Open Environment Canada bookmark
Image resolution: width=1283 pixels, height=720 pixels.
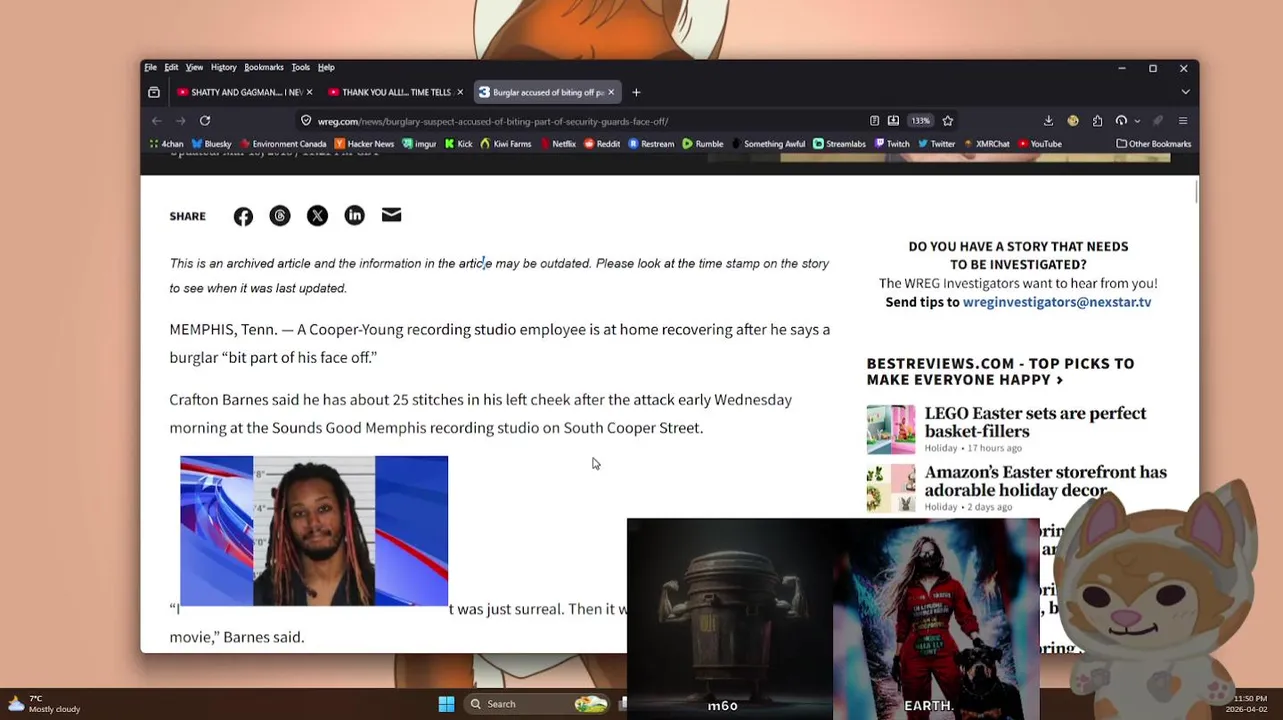click(x=283, y=144)
